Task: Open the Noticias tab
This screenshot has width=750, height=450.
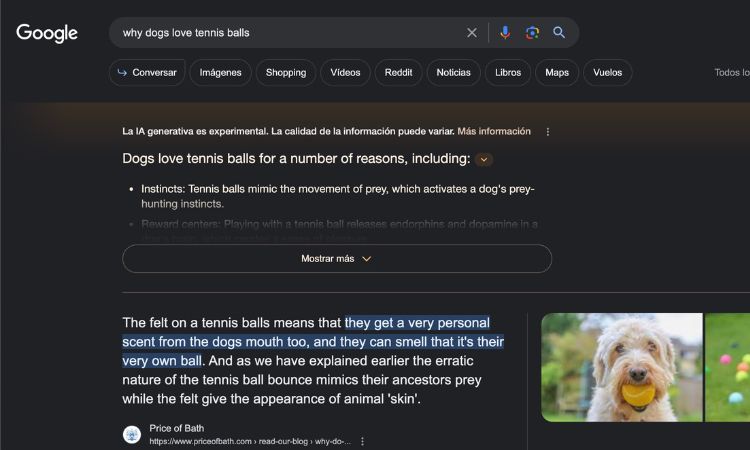Action: click(453, 73)
